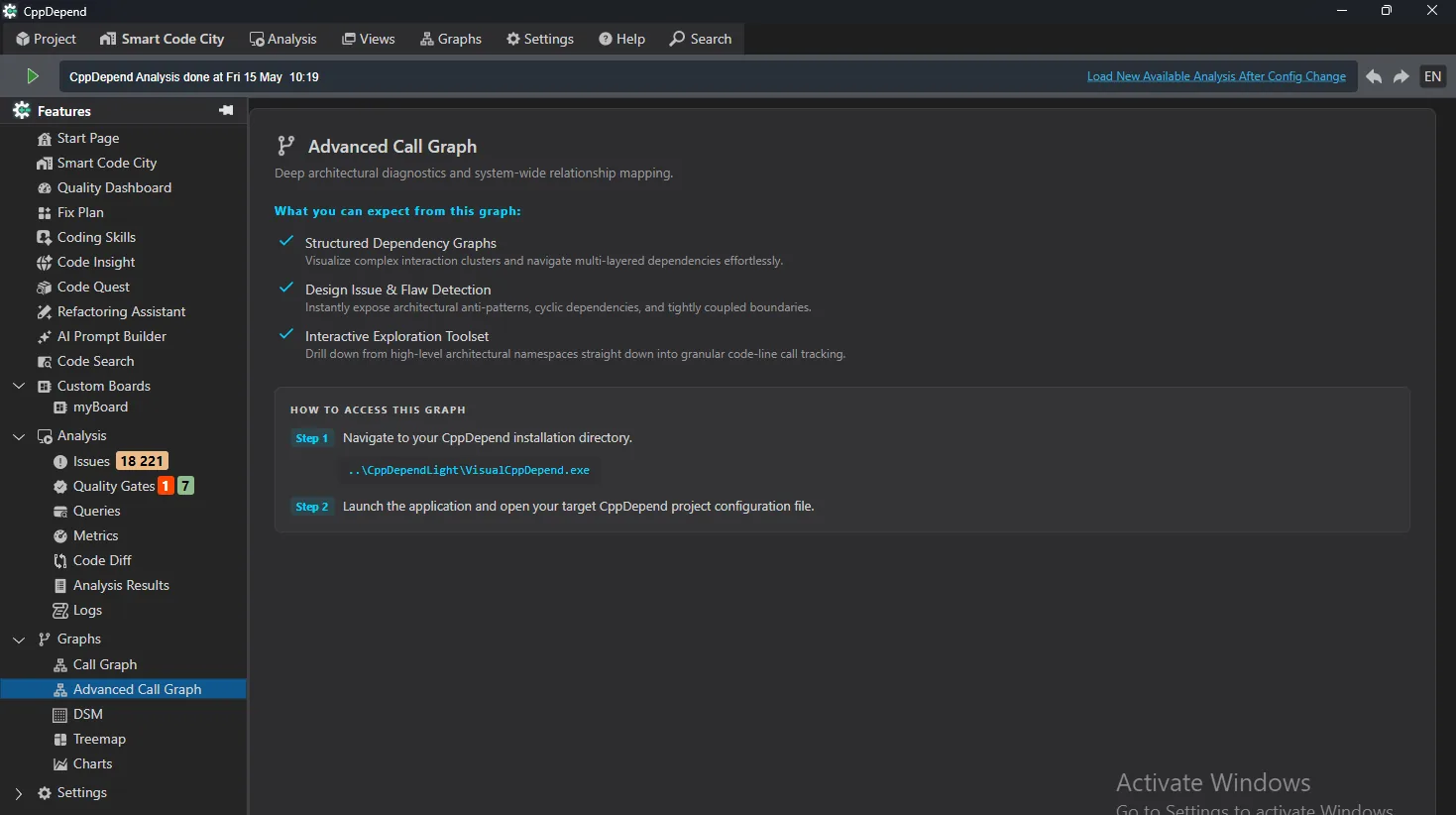Click the Code Quest icon
1456x815 pixels.
click(x=45, y=288)
